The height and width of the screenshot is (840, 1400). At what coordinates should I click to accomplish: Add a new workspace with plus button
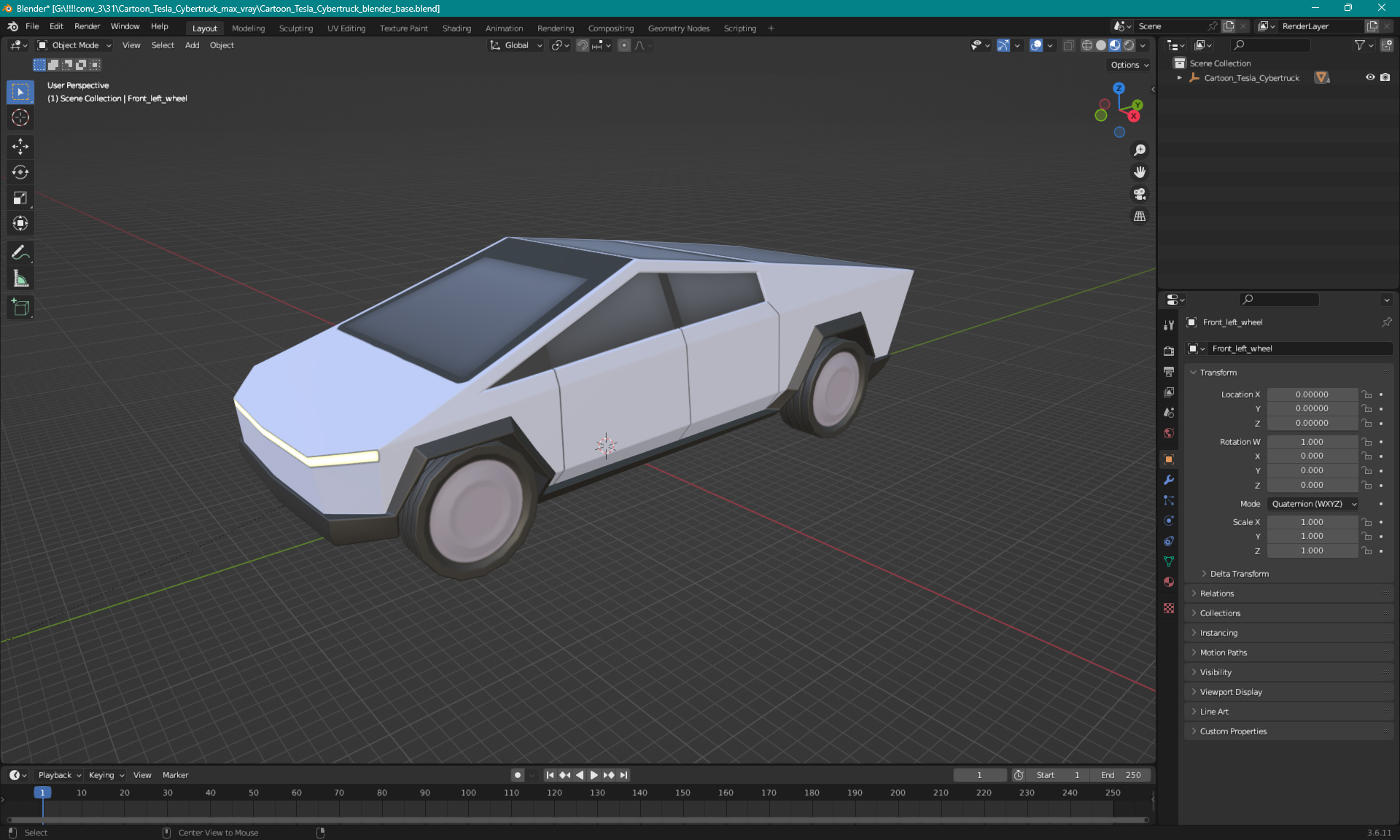coord(771,28)
